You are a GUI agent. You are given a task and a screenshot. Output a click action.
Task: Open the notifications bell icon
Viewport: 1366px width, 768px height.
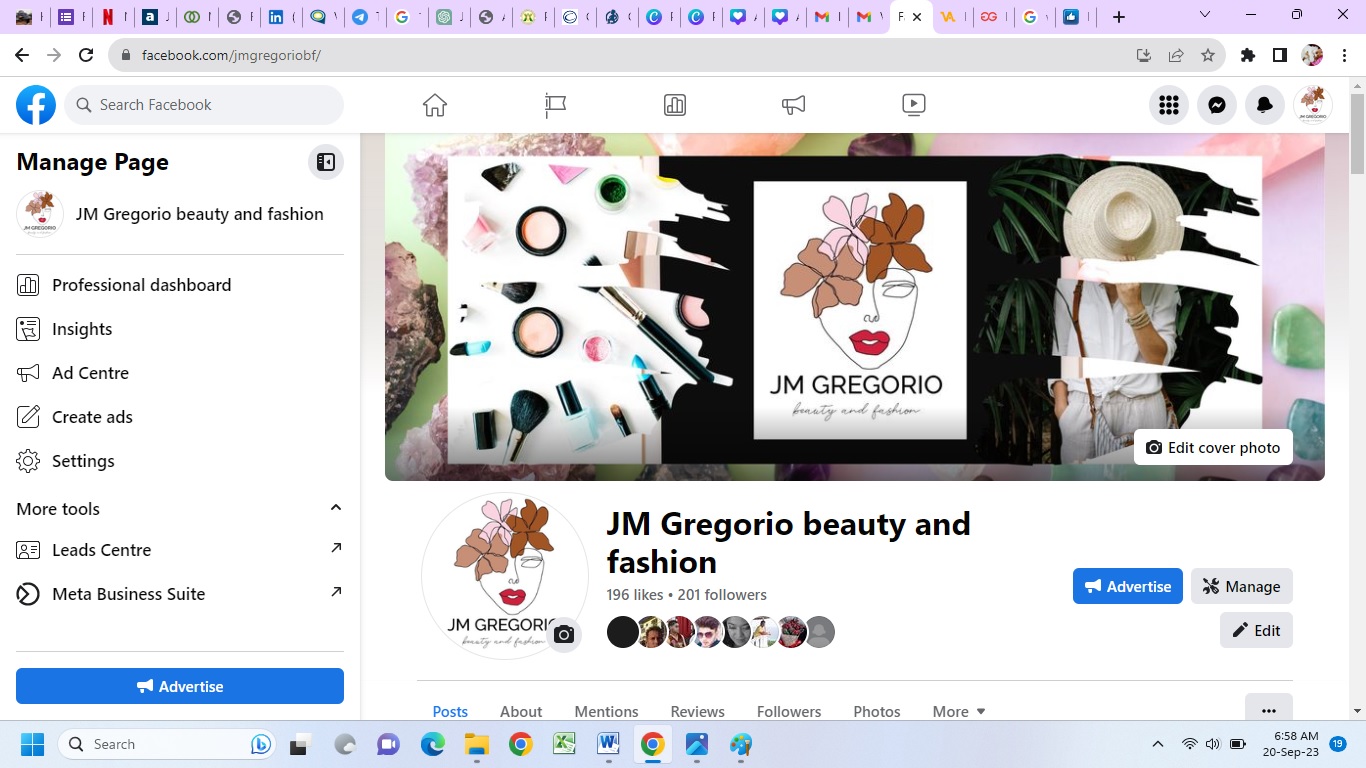tap(1265, 105)
